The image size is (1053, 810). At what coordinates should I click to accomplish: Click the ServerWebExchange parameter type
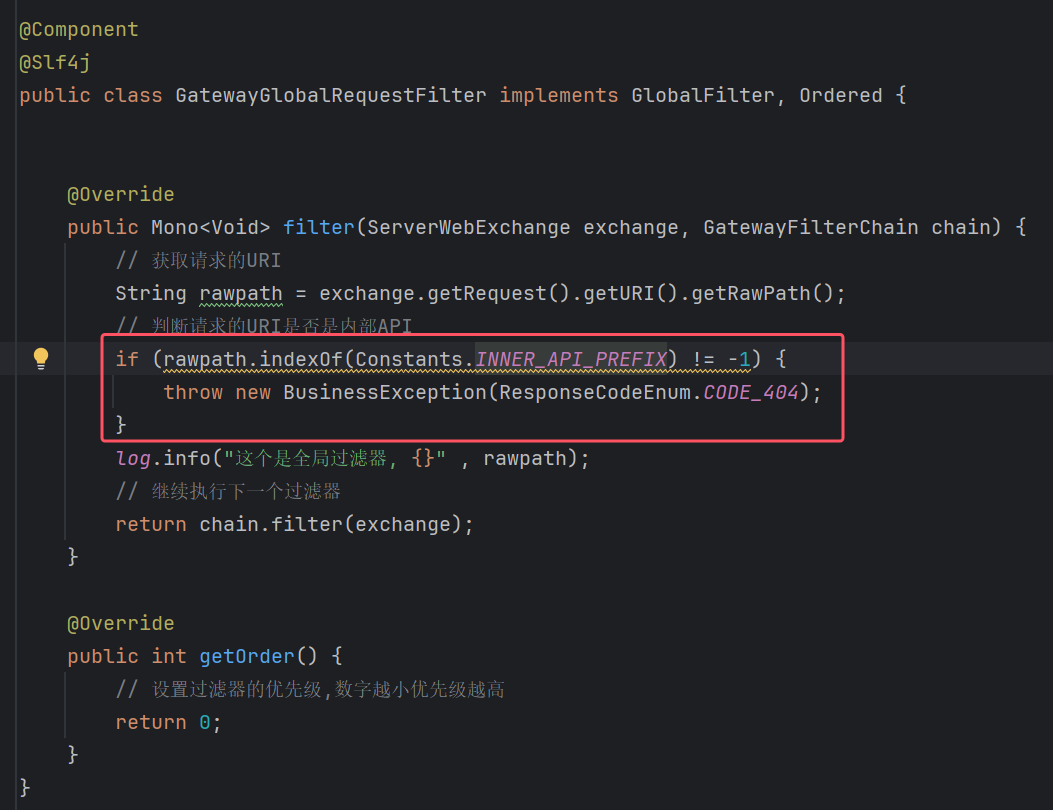pos(469,228)
